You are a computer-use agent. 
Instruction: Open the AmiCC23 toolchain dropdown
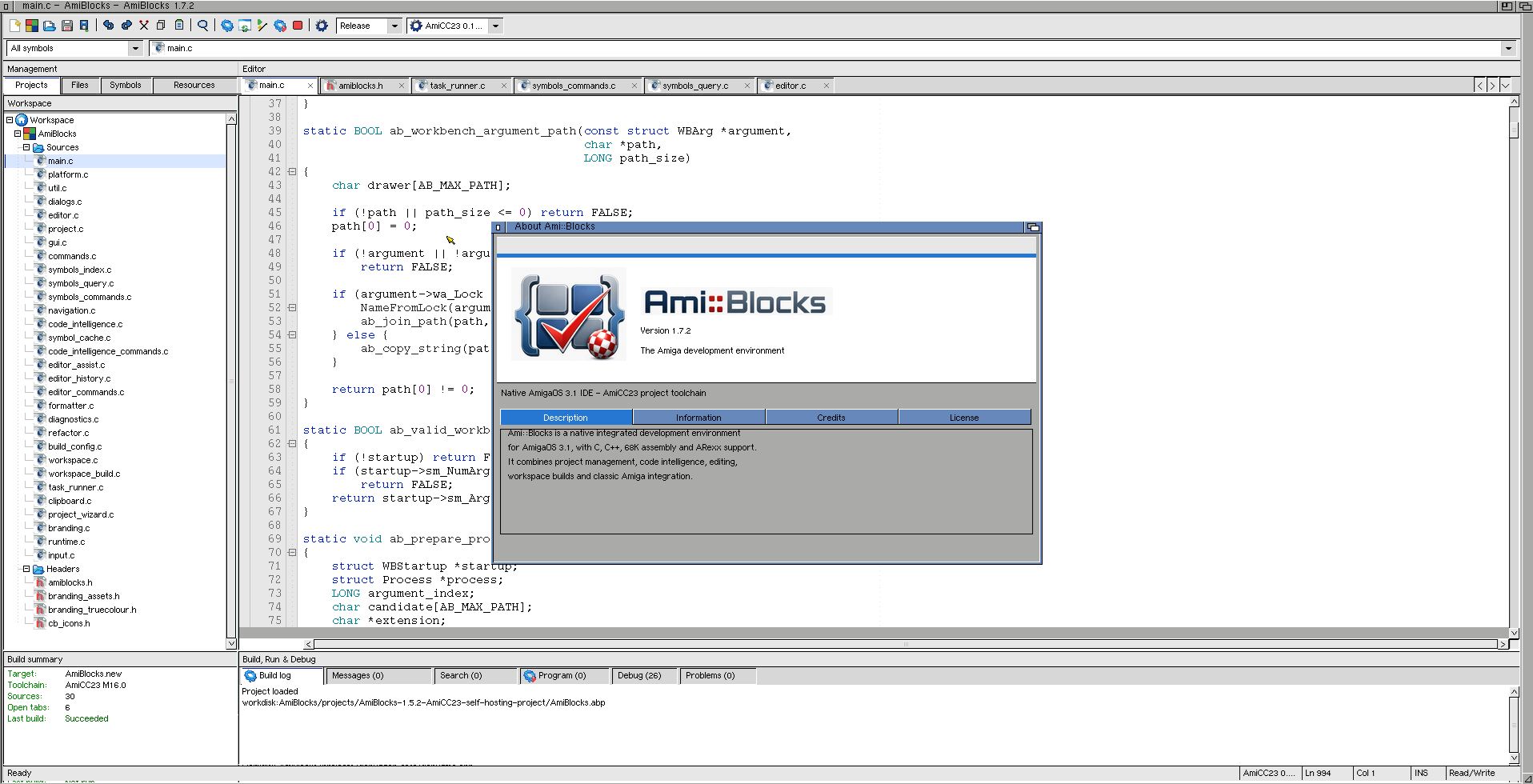click(496, 26)
